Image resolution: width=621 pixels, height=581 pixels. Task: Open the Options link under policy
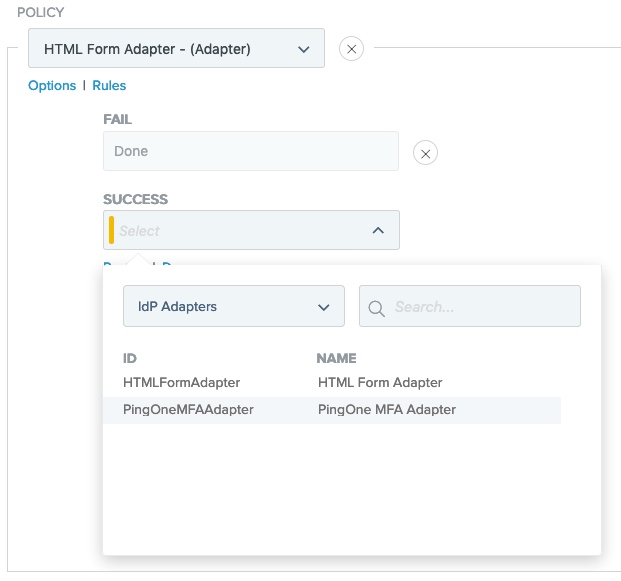52,86
